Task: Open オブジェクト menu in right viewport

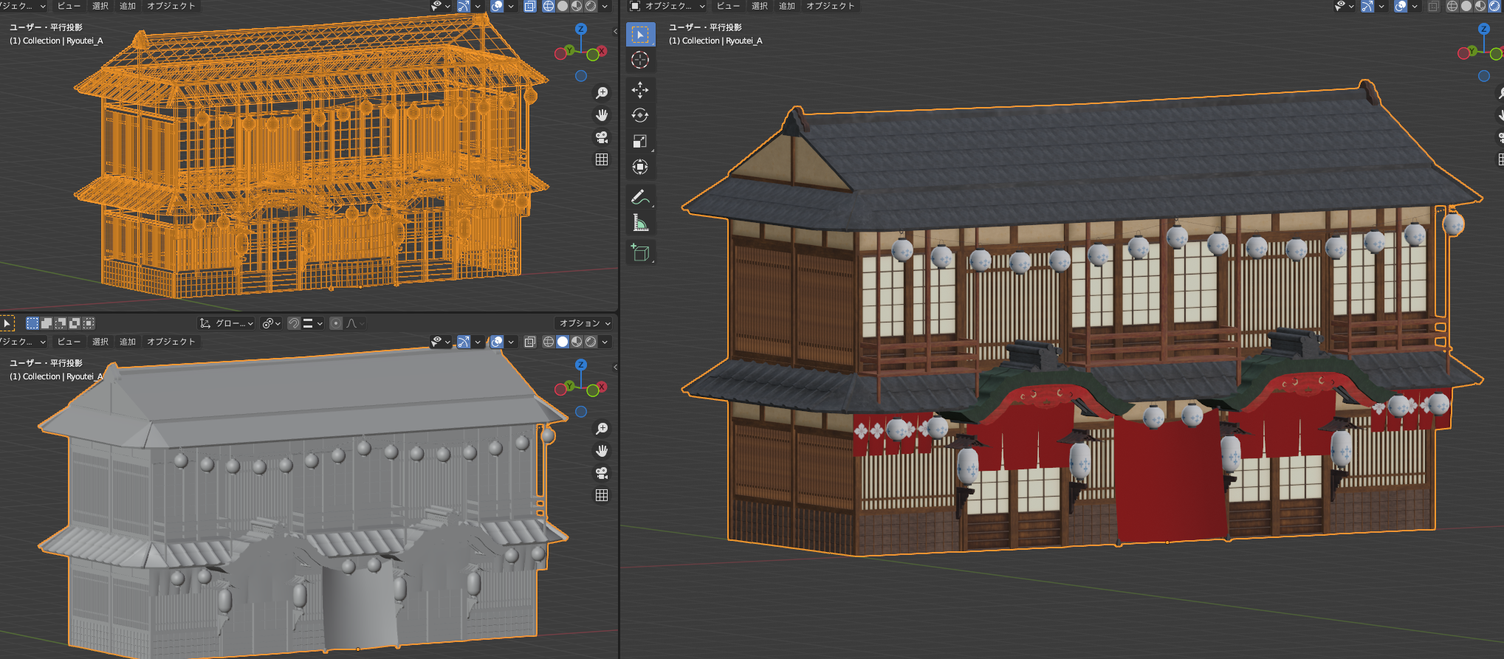Action: [830, 6]
